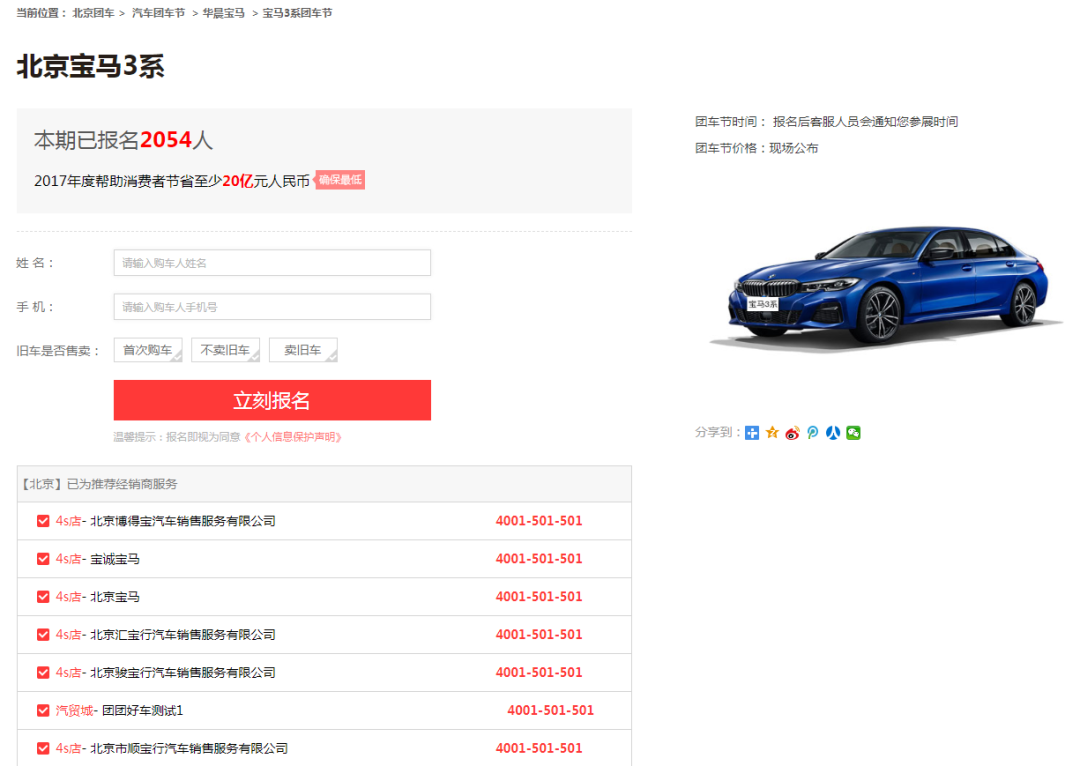Click the 2017年度帮助消费者节省 savings text
1080x766 pixels.
[x=172, y=182]
